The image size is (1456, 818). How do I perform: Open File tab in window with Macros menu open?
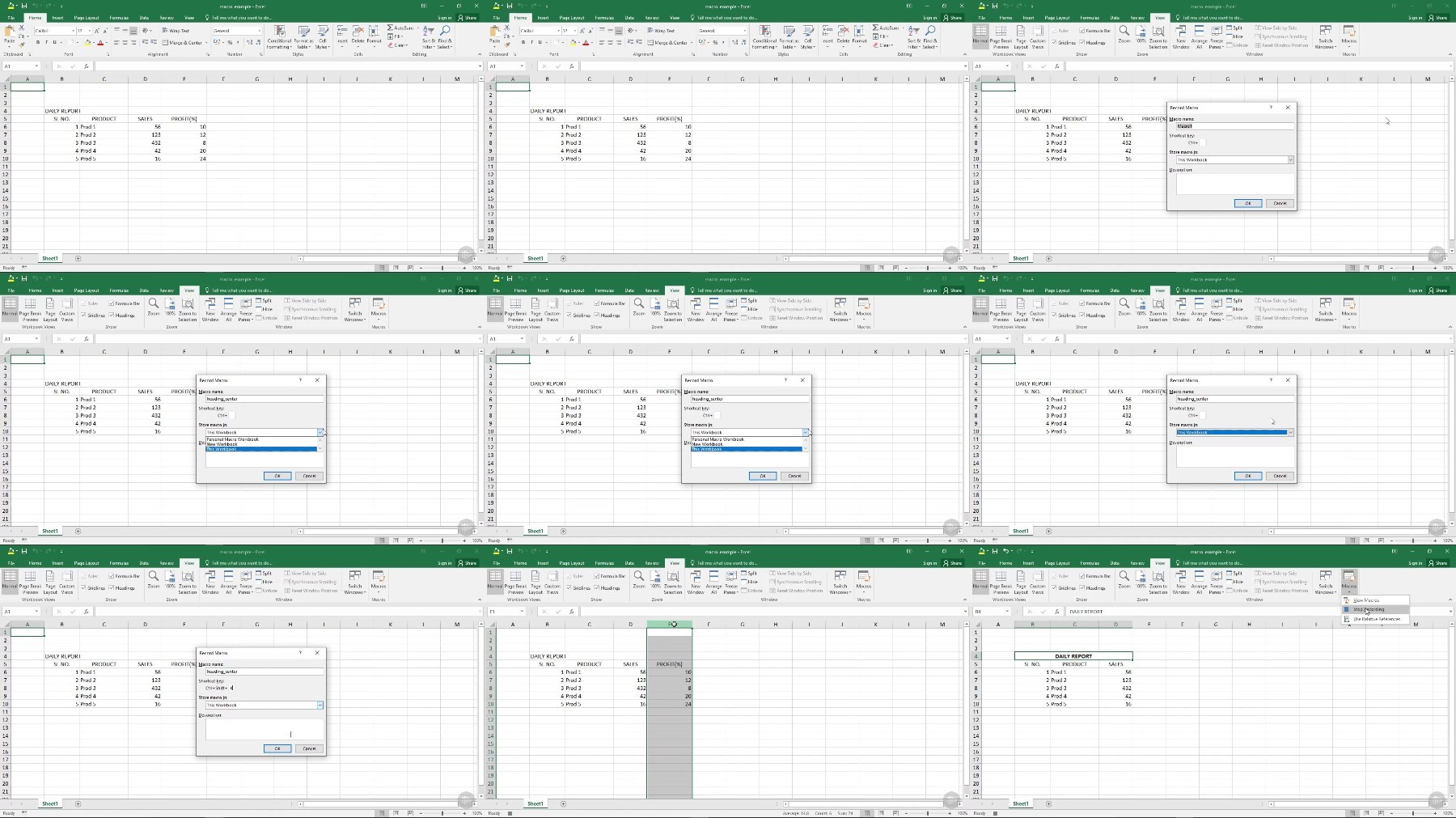(982, 563)
